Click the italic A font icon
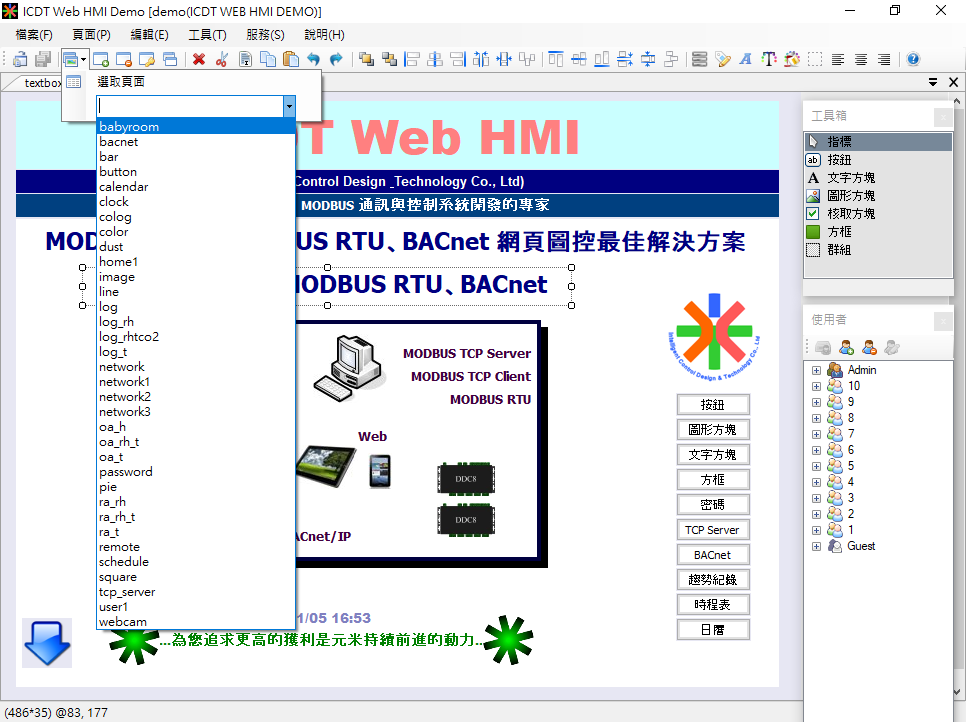 [745, 59]
